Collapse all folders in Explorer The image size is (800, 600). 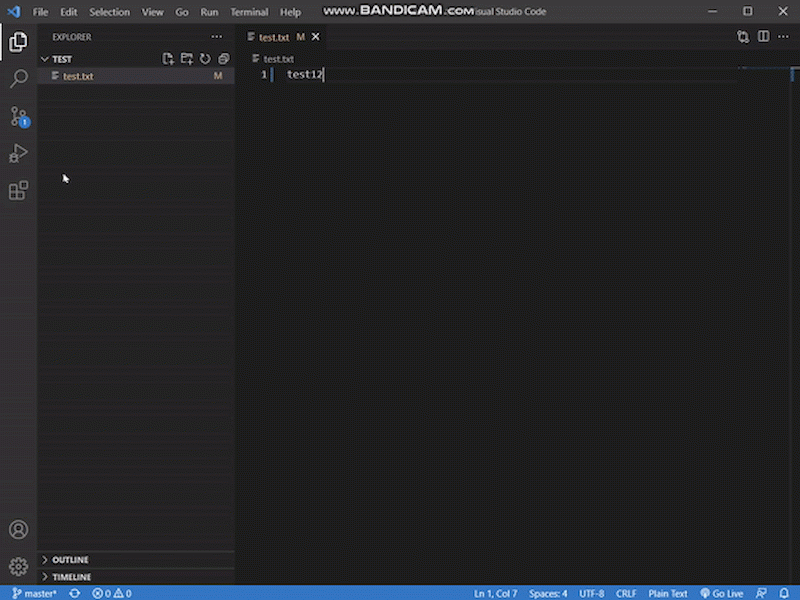(x=223, y=58)
